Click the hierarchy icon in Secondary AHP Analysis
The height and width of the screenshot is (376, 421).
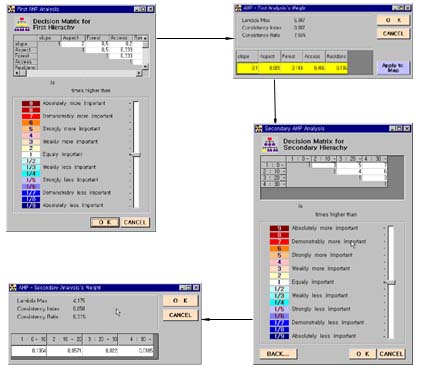coord(270,145)
